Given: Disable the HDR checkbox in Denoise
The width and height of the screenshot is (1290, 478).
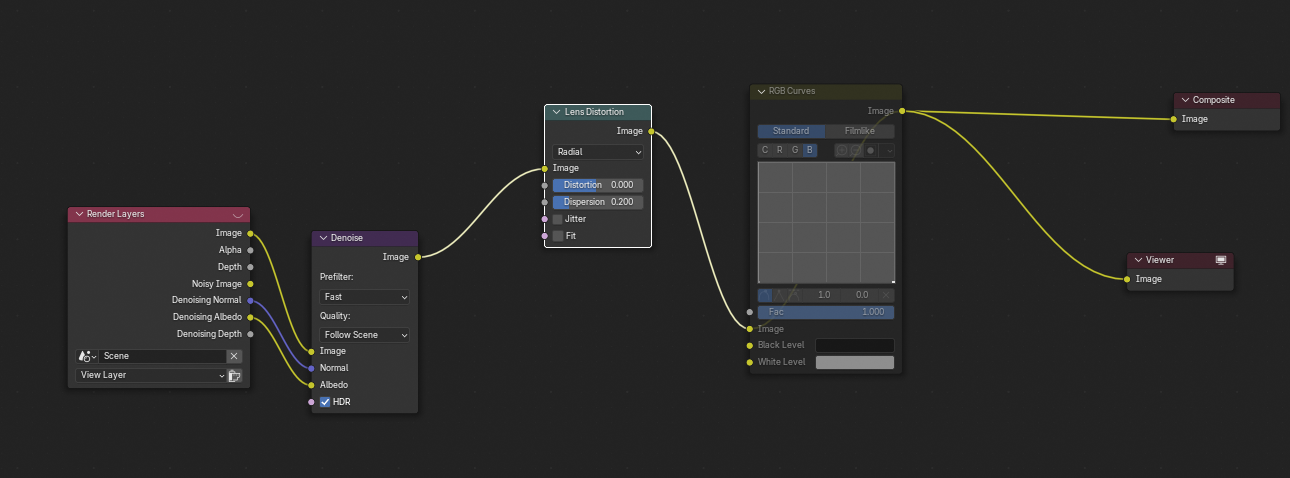Looking at the screenshot, I should pyautogui.click(x=325, y=402).
